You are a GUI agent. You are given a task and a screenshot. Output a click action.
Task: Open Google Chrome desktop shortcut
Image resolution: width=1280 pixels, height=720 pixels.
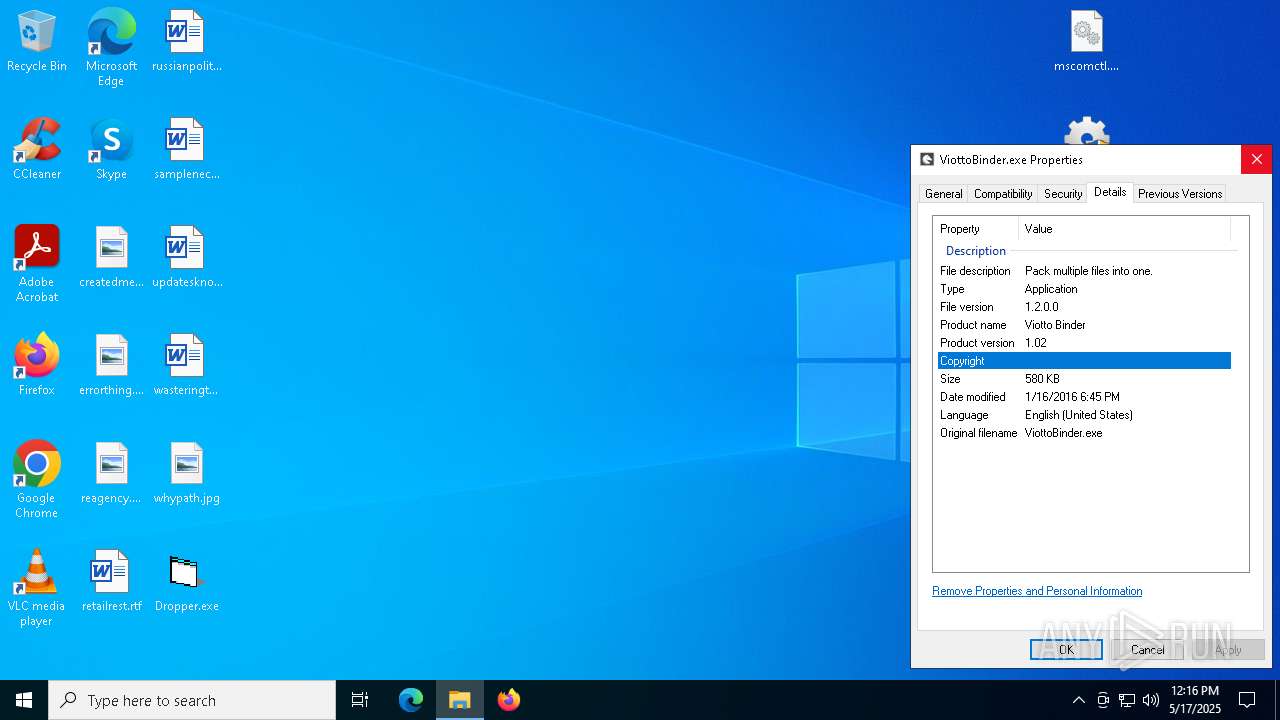37,479
